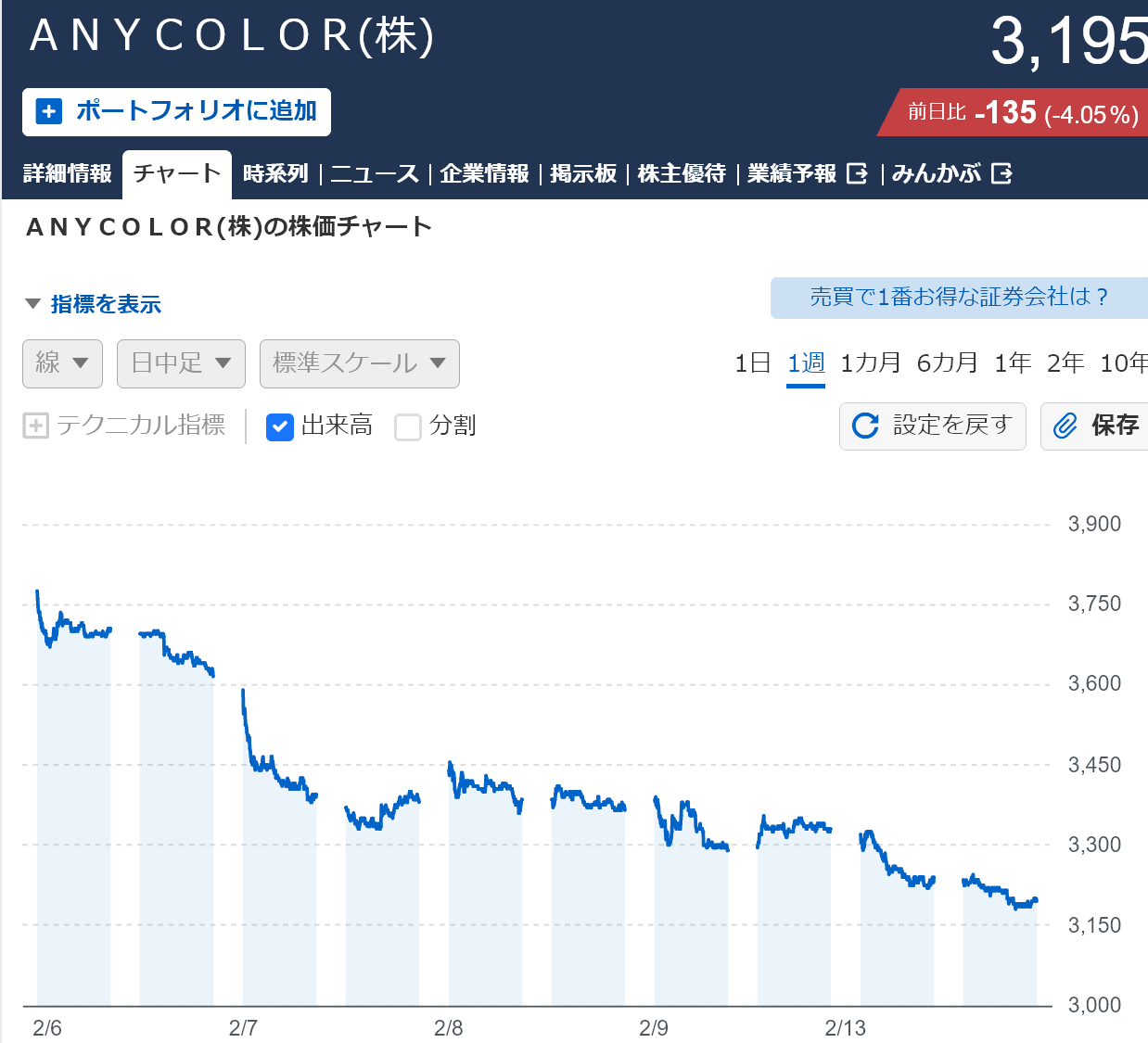The image size is (1148, 1043).
Task: Click the 3,300 price axis label
Action: point(1094,845)
